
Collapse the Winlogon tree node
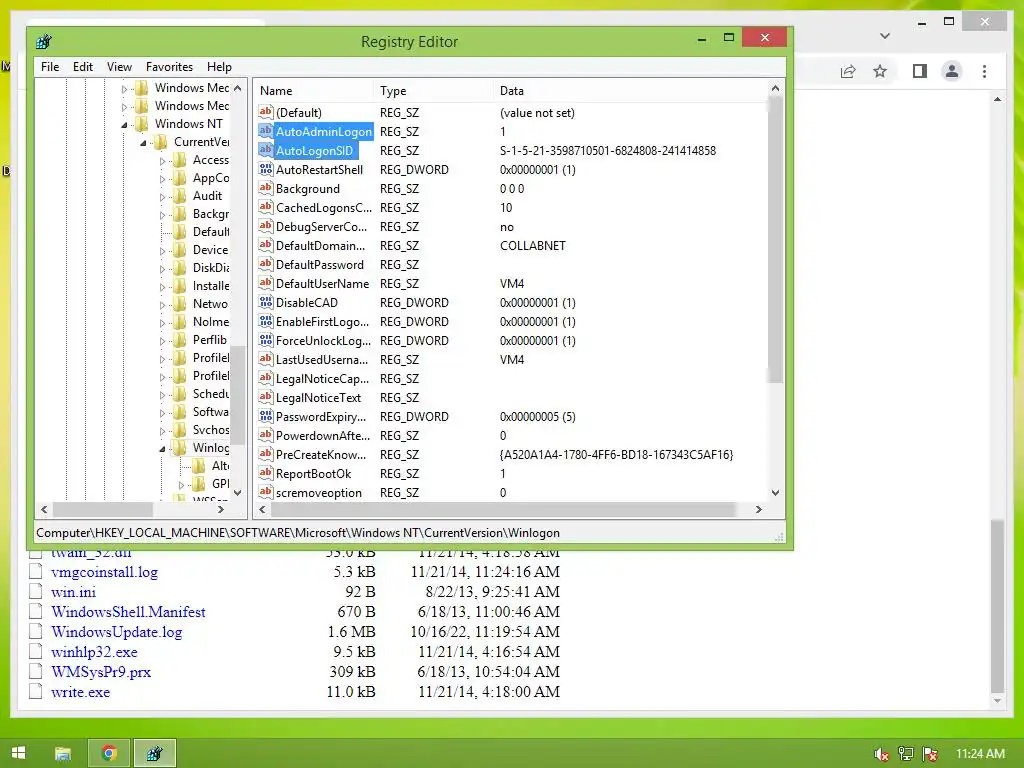[163, 449]
